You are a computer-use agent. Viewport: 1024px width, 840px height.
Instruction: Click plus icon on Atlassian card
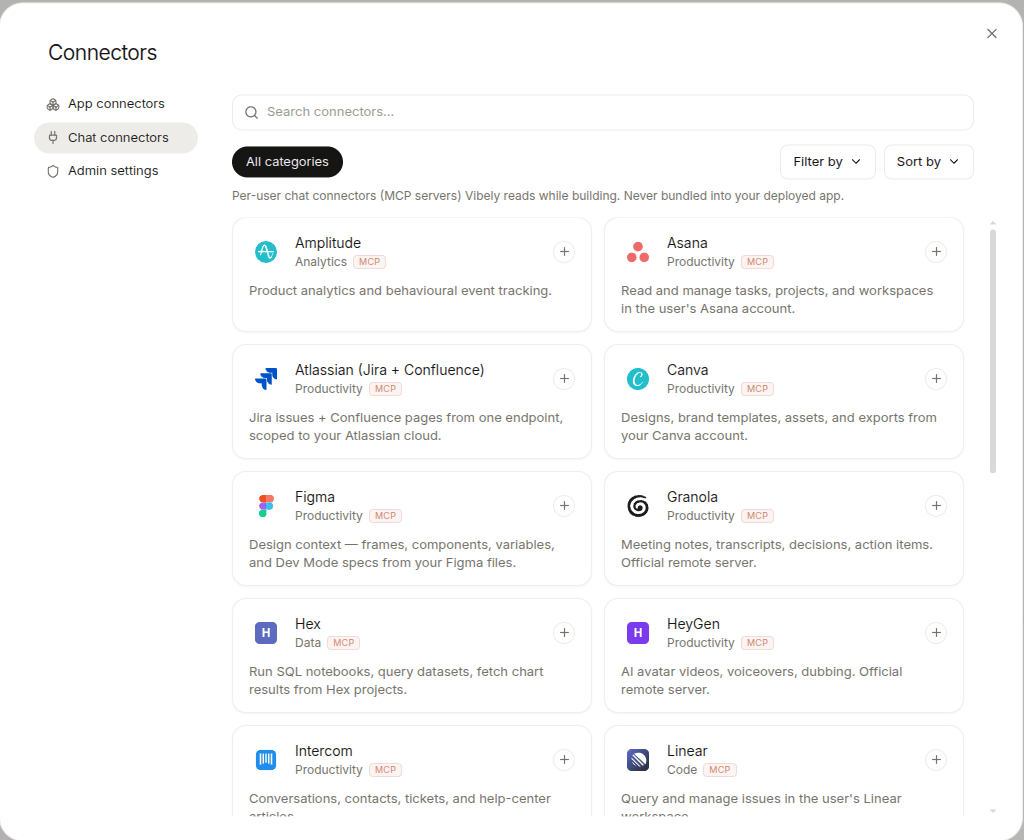click(x=564, y=379)
